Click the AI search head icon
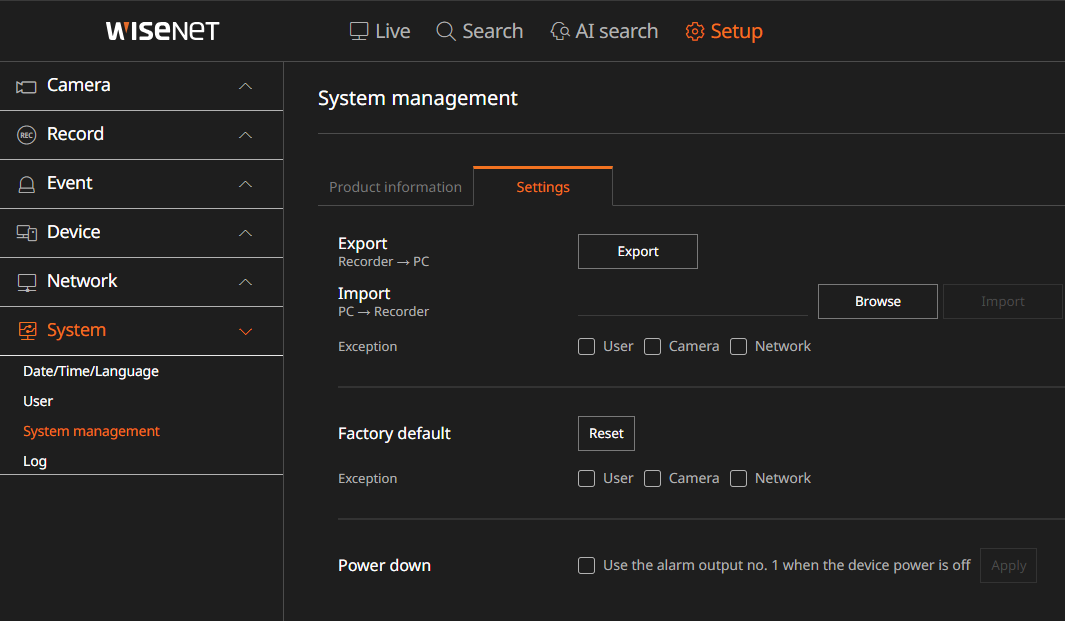The image size is (1065, 621). pos(559,31)
